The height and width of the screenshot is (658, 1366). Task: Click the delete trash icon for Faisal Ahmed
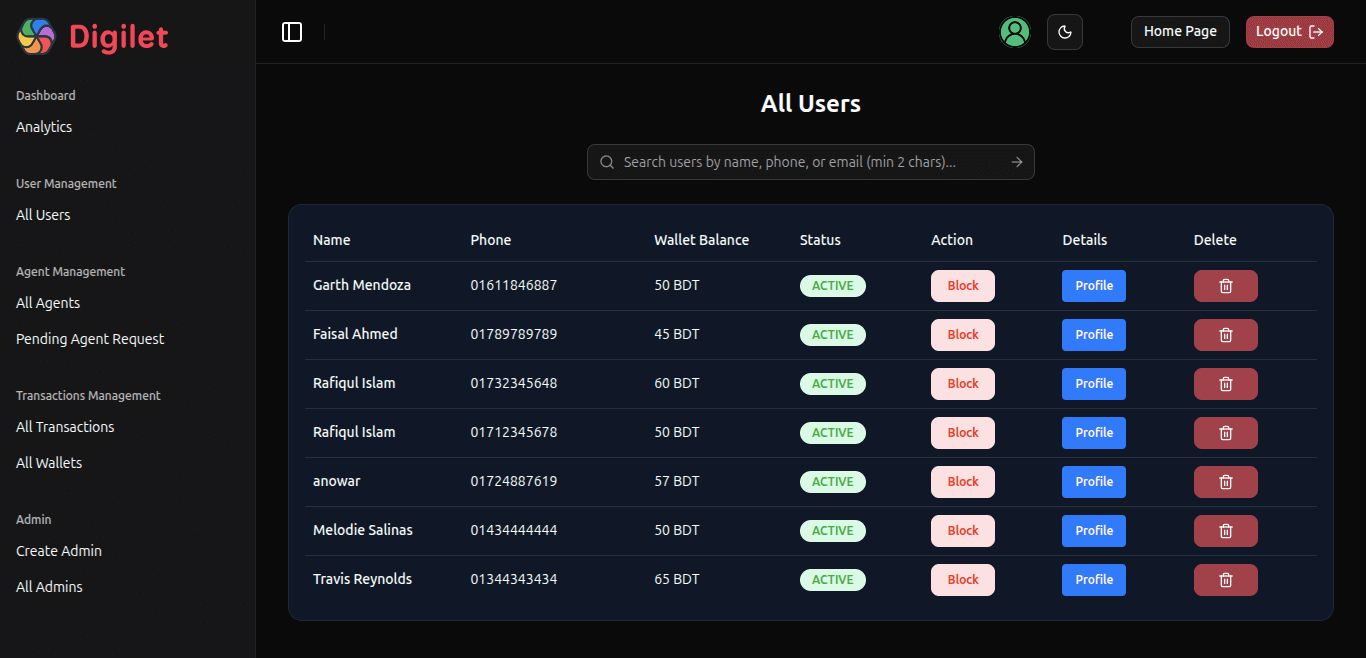[1225, 334]
